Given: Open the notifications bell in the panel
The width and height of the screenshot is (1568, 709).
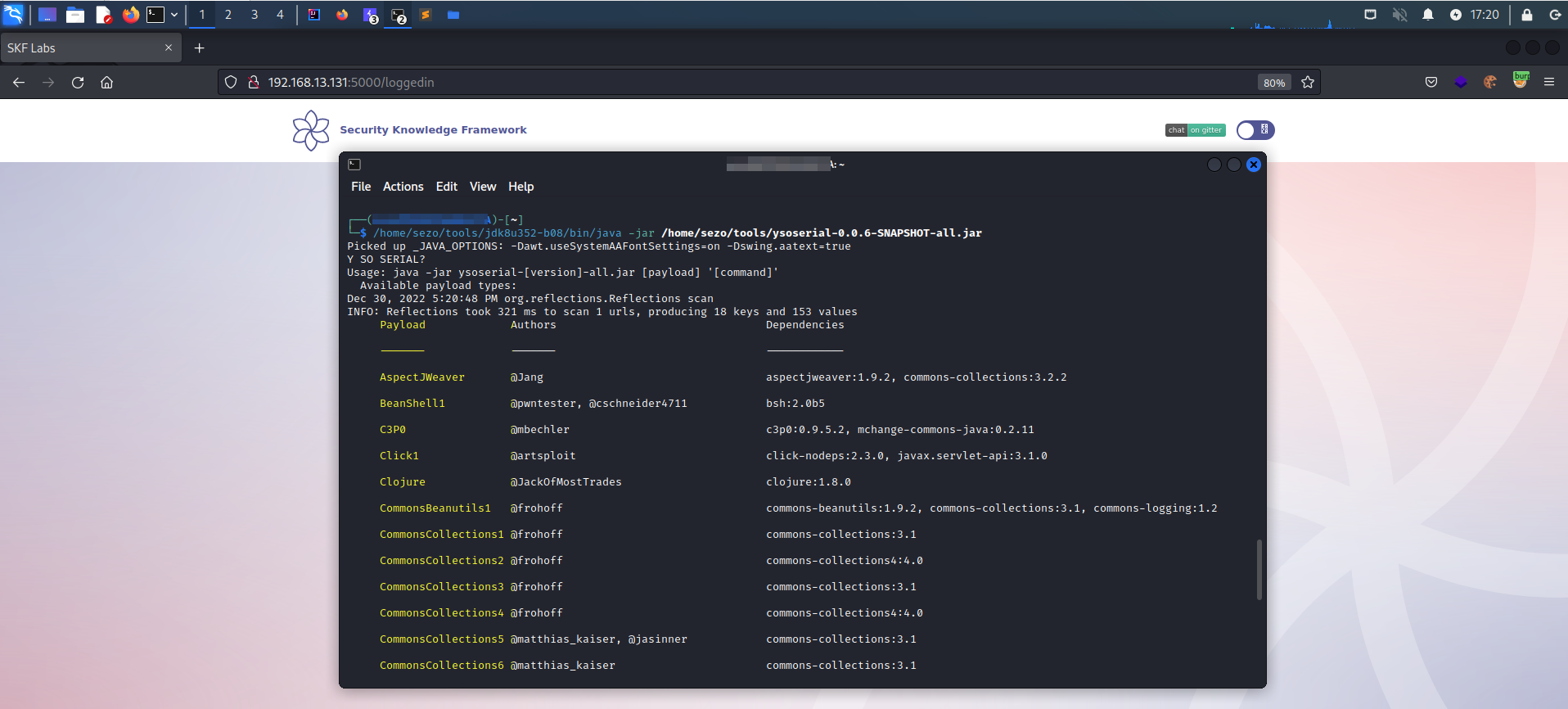Looking at the screenshot, I should [x=1428, y=15].
